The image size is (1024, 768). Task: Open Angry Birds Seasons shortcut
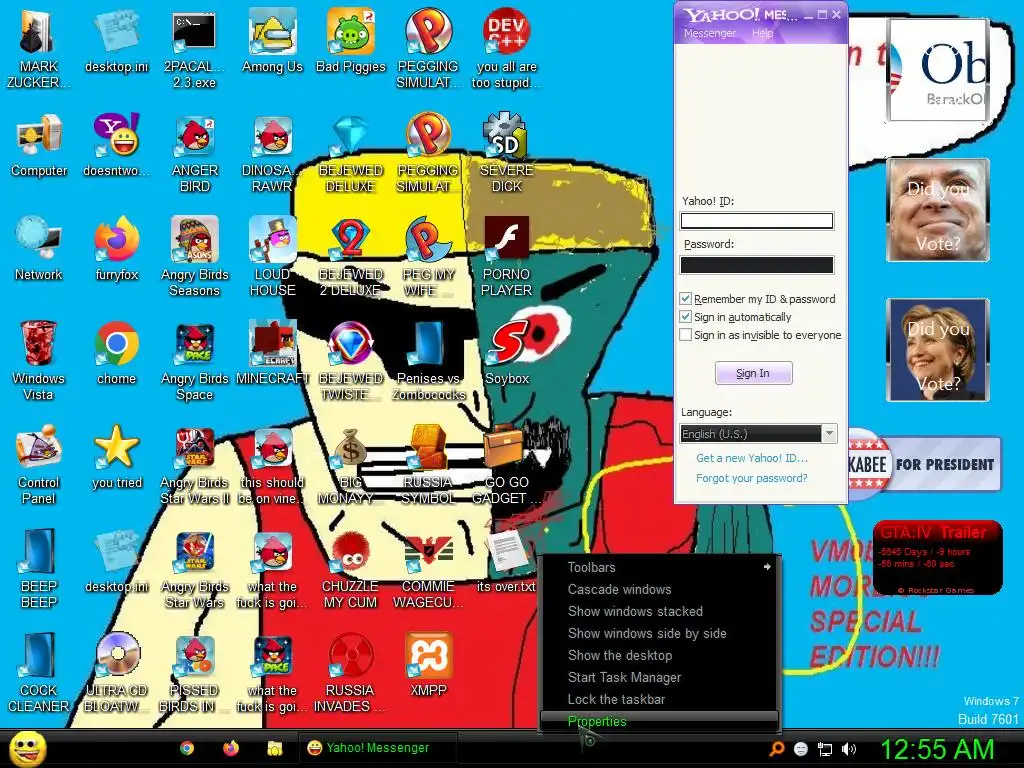[x=195, y=257]
